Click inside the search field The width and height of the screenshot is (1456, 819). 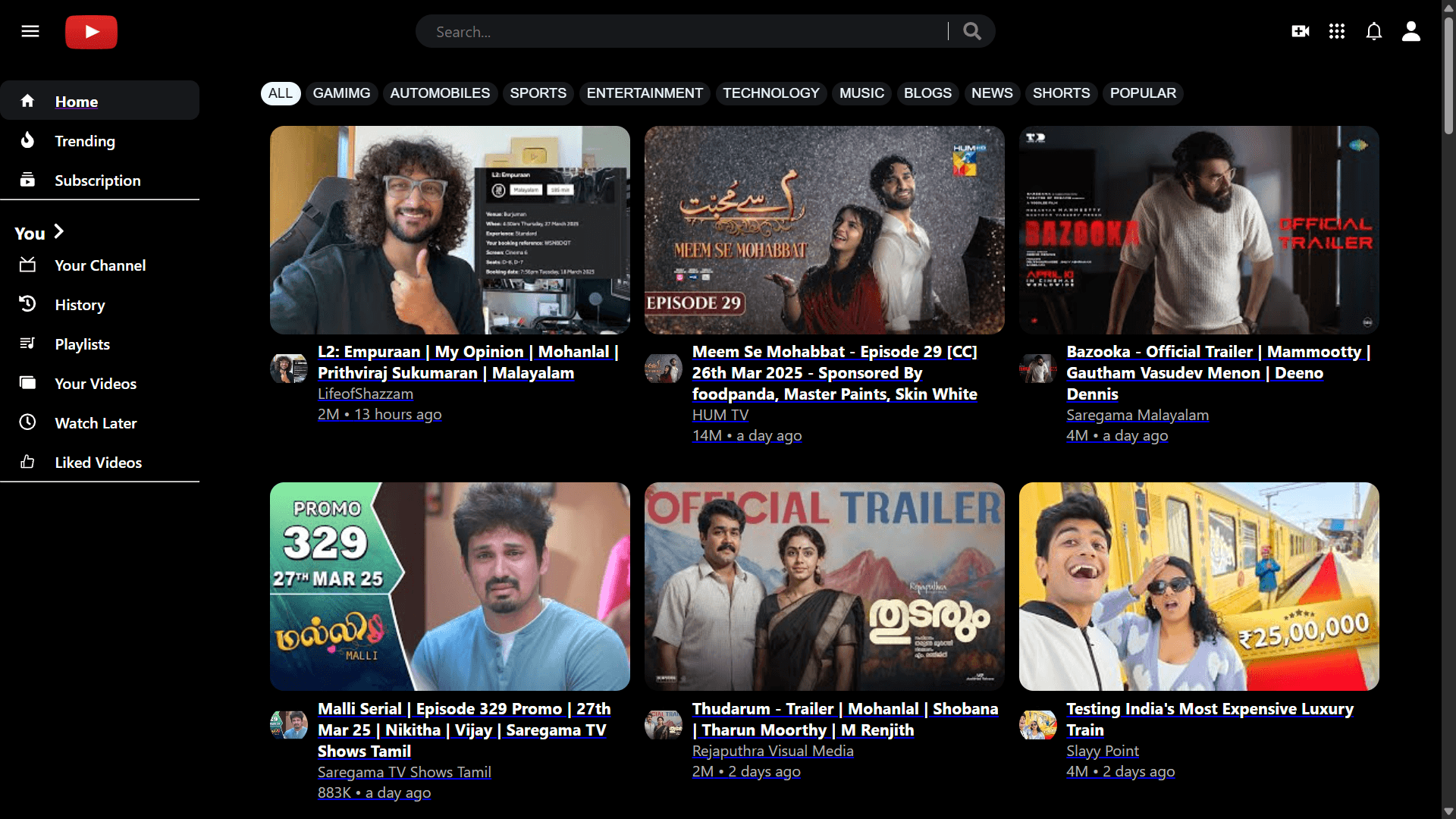click(x=682, y=31)
